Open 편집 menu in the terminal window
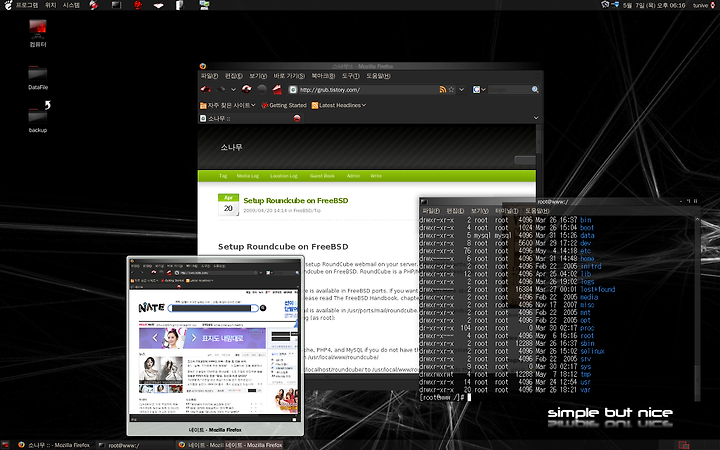The height and width of the screenshot is (450, 720). tap(455, 211)
